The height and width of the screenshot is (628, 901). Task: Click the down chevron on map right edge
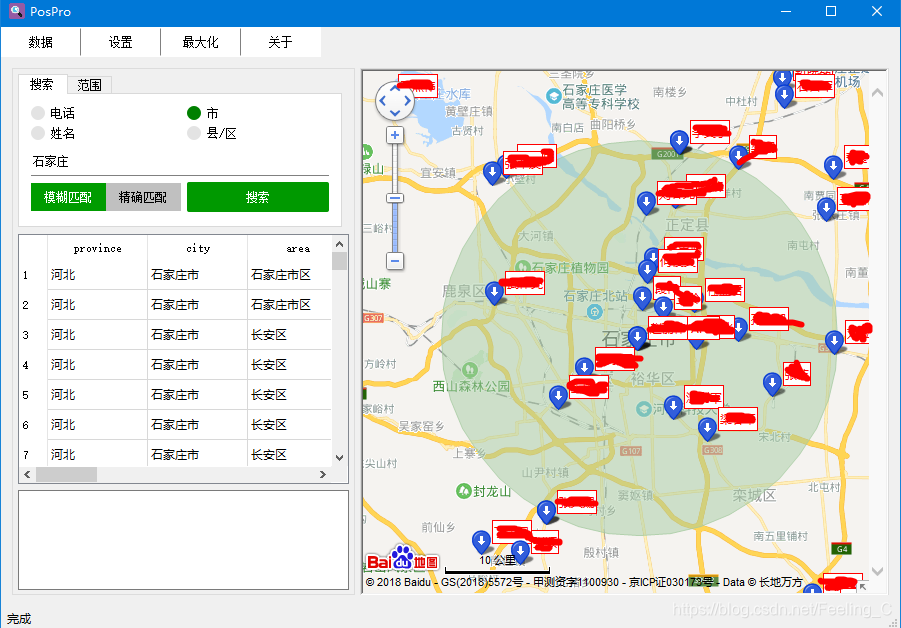pyautogui.click(x=877, y=571)
